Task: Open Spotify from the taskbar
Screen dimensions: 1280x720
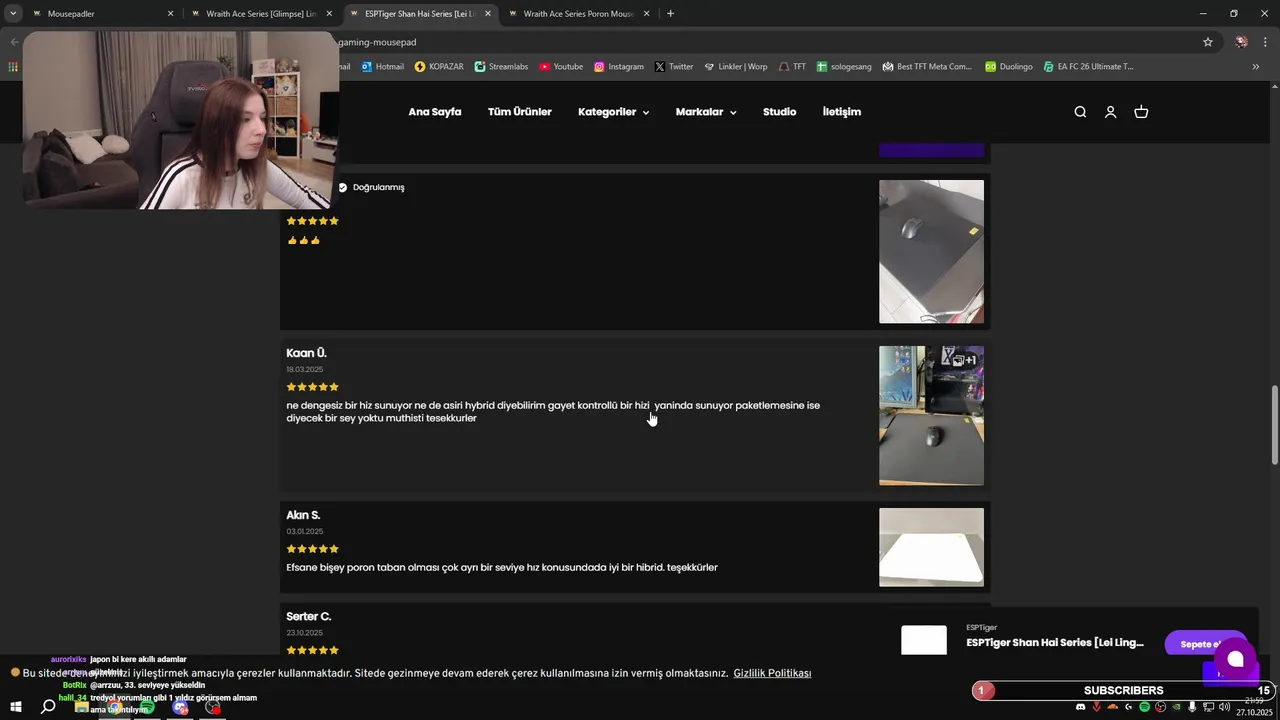Action: [x=147, y=707]
